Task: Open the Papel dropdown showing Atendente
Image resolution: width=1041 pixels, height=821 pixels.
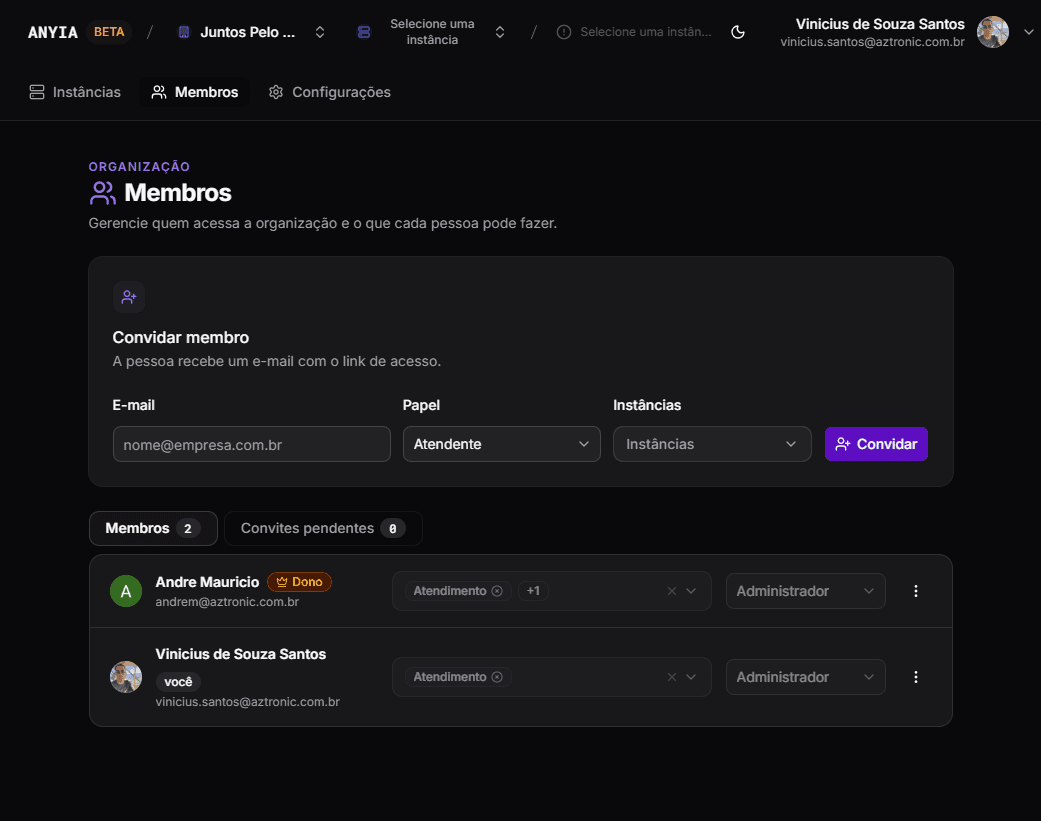Action: [x=502, y=444]
